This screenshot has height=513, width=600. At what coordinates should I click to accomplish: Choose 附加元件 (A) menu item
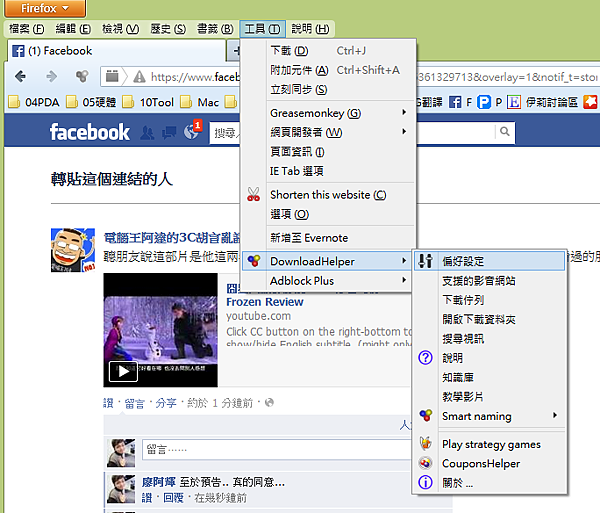pyautogui.click(x=329, y=70)
